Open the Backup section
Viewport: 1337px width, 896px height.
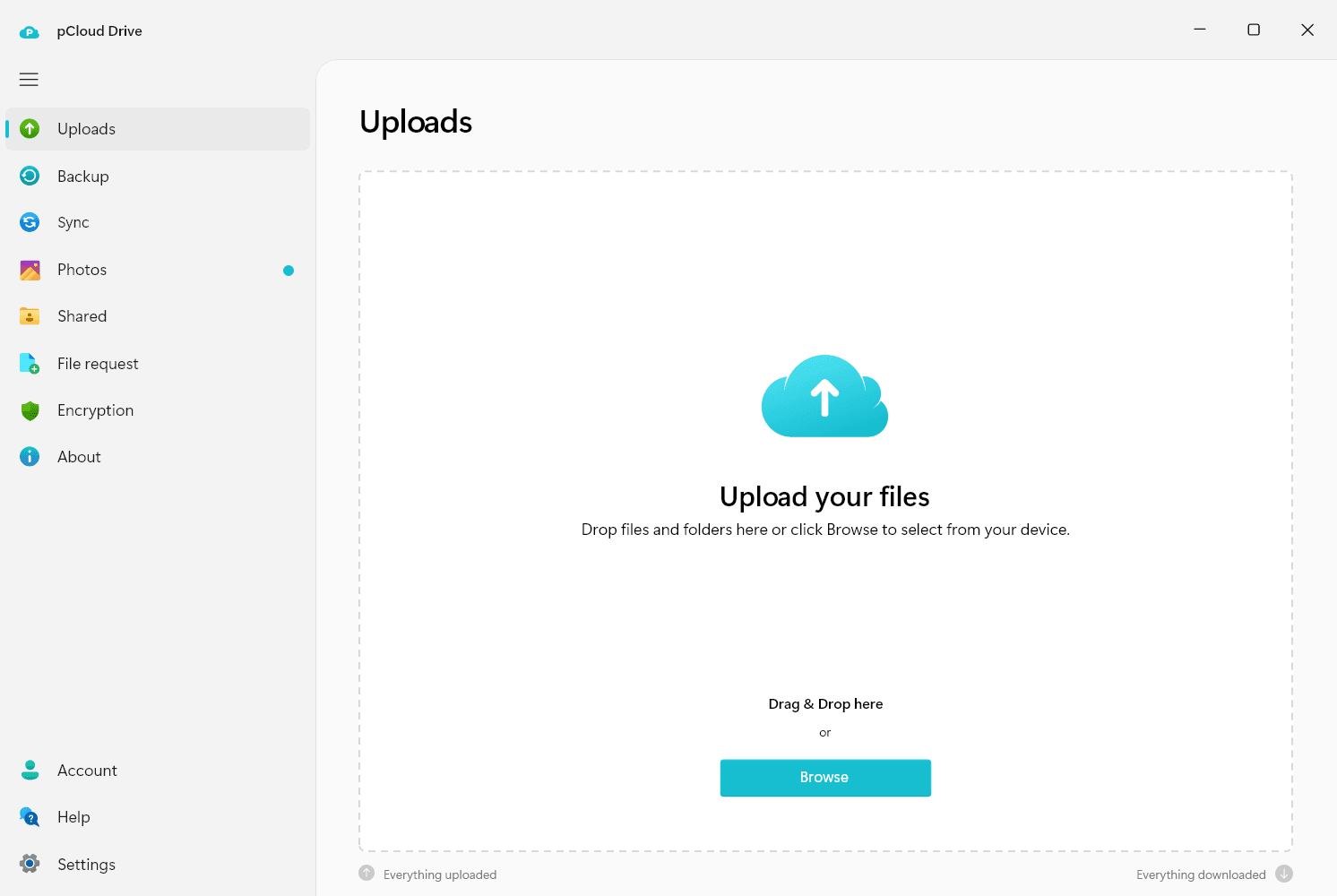click(158, 176)
